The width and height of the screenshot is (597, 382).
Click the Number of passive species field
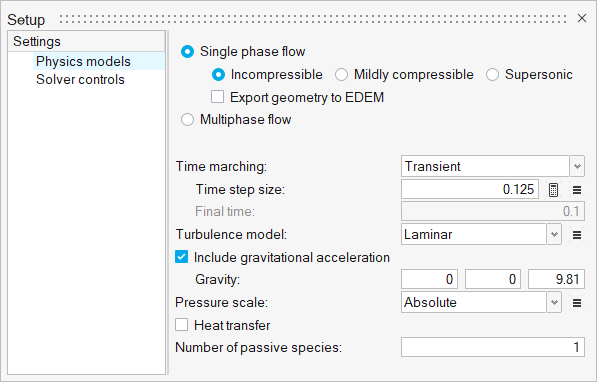coord(493,347)
